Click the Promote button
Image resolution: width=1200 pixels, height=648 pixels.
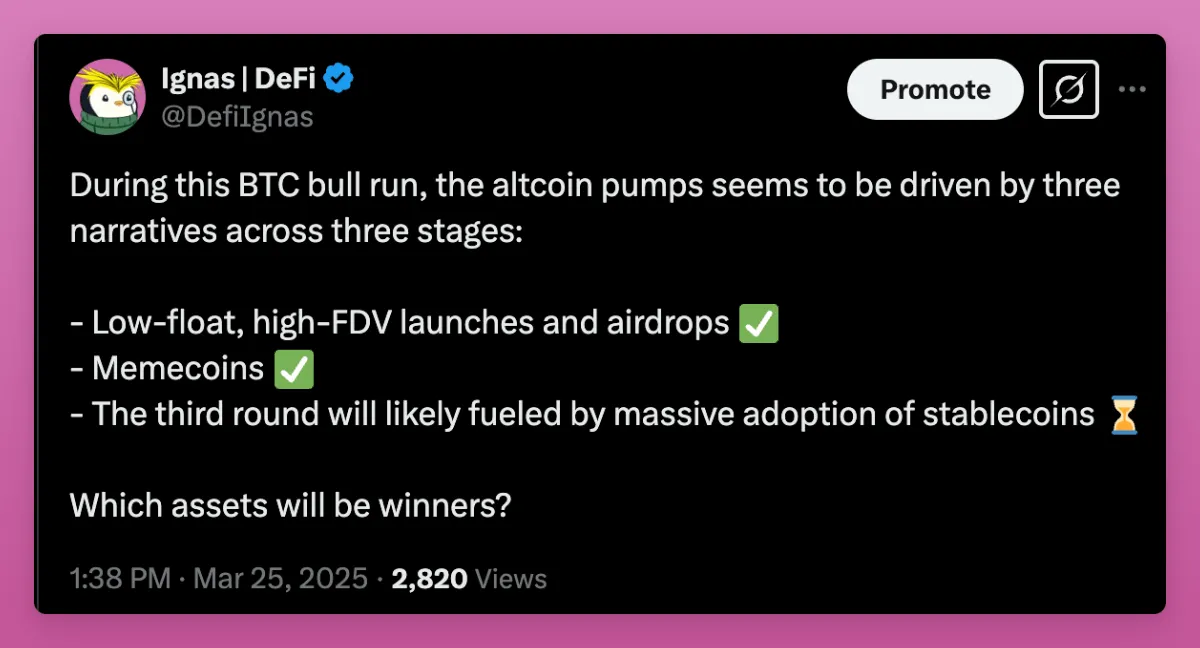[x=935, y=89]
